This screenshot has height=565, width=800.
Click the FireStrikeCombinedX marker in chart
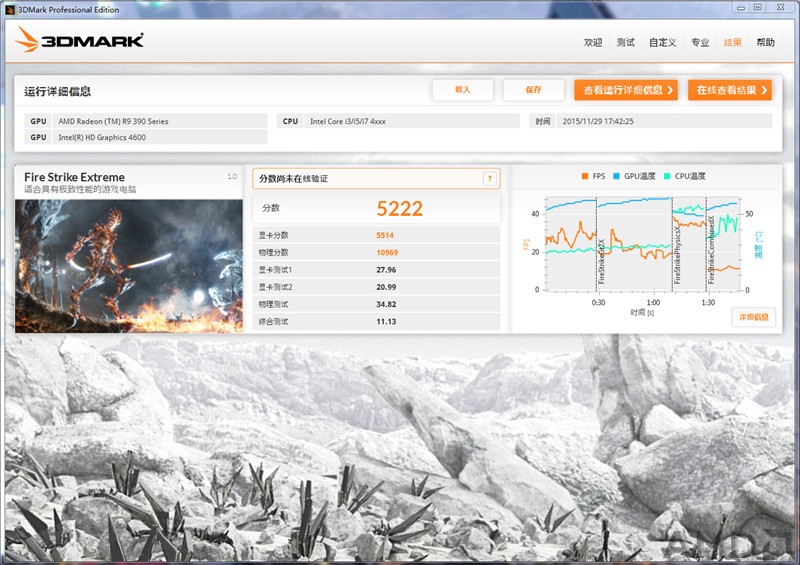(711, 250)
